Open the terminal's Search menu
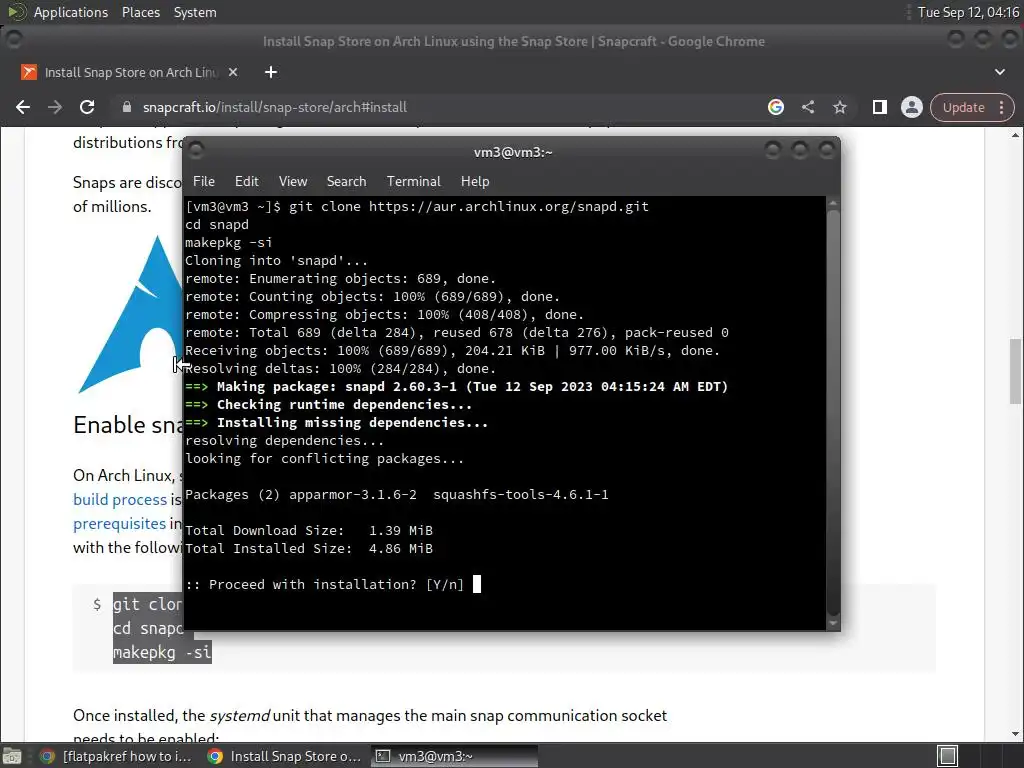Viewport: 1024px width, 768px height. point(346,182)
